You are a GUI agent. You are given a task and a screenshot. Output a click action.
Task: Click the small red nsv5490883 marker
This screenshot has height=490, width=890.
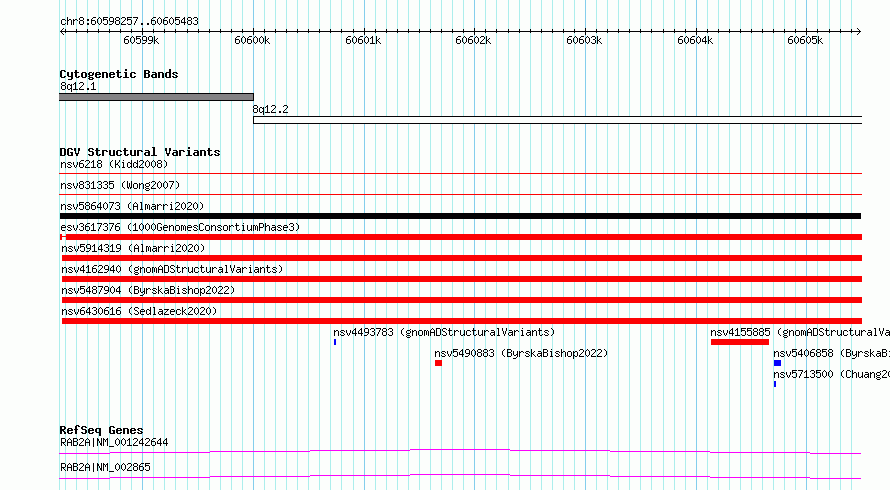coord(438,363)
